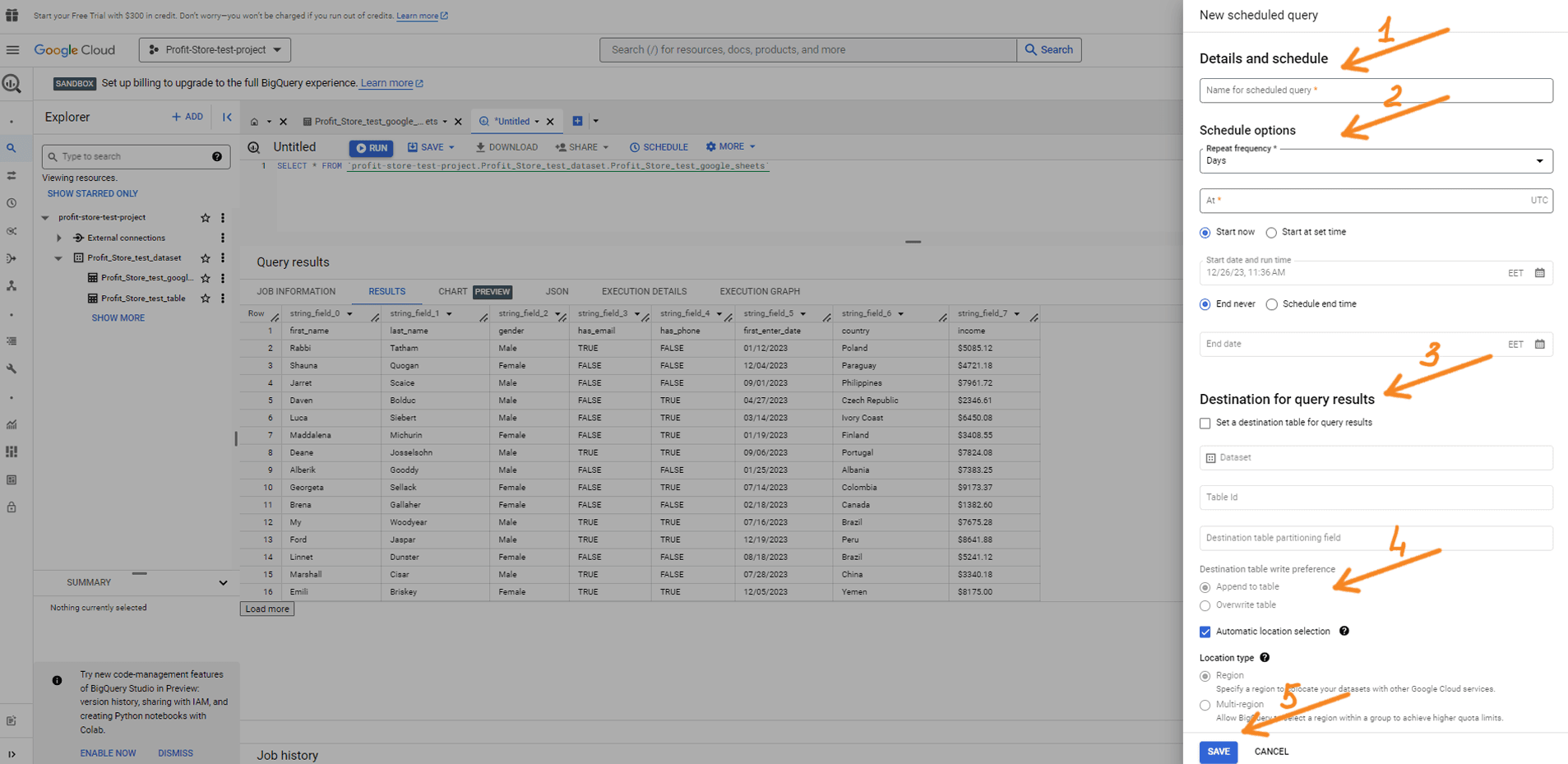Viewport: 1568px width, 764px height.
Task: Open actions menu for External connections
Action: point(223,238)
